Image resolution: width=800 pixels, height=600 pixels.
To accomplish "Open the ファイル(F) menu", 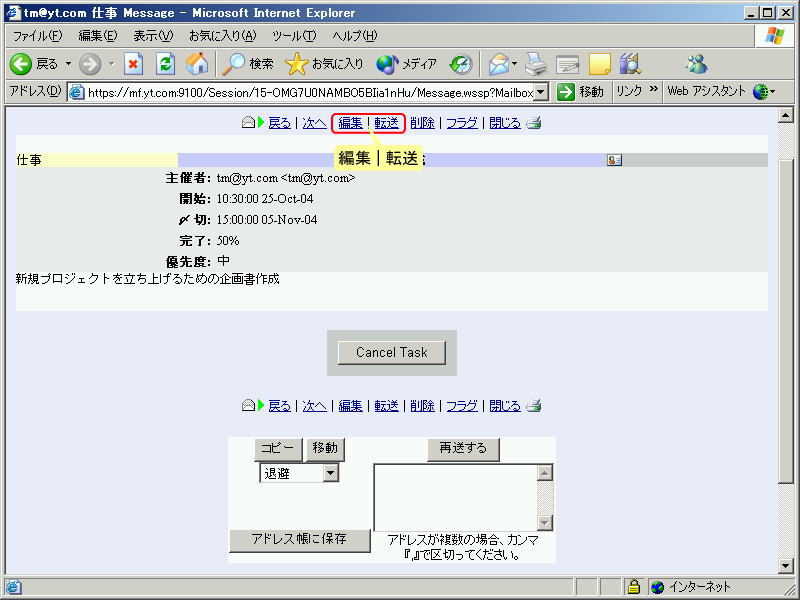I will point(37,36).
